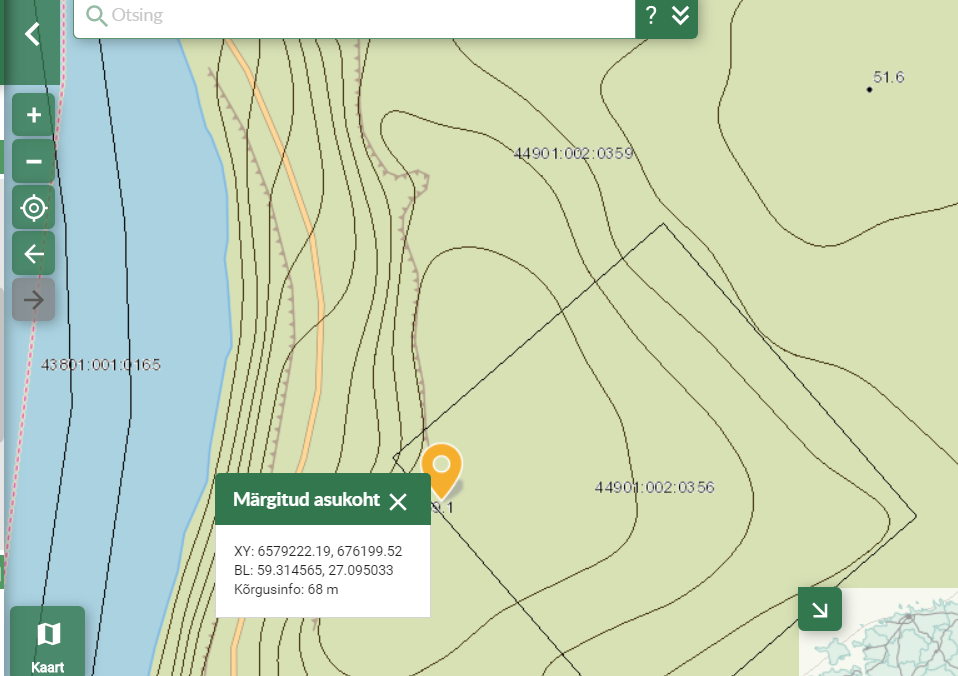Click the orange location marker pin
Screen dimensions: 958x676
click(x=441, y=468)
